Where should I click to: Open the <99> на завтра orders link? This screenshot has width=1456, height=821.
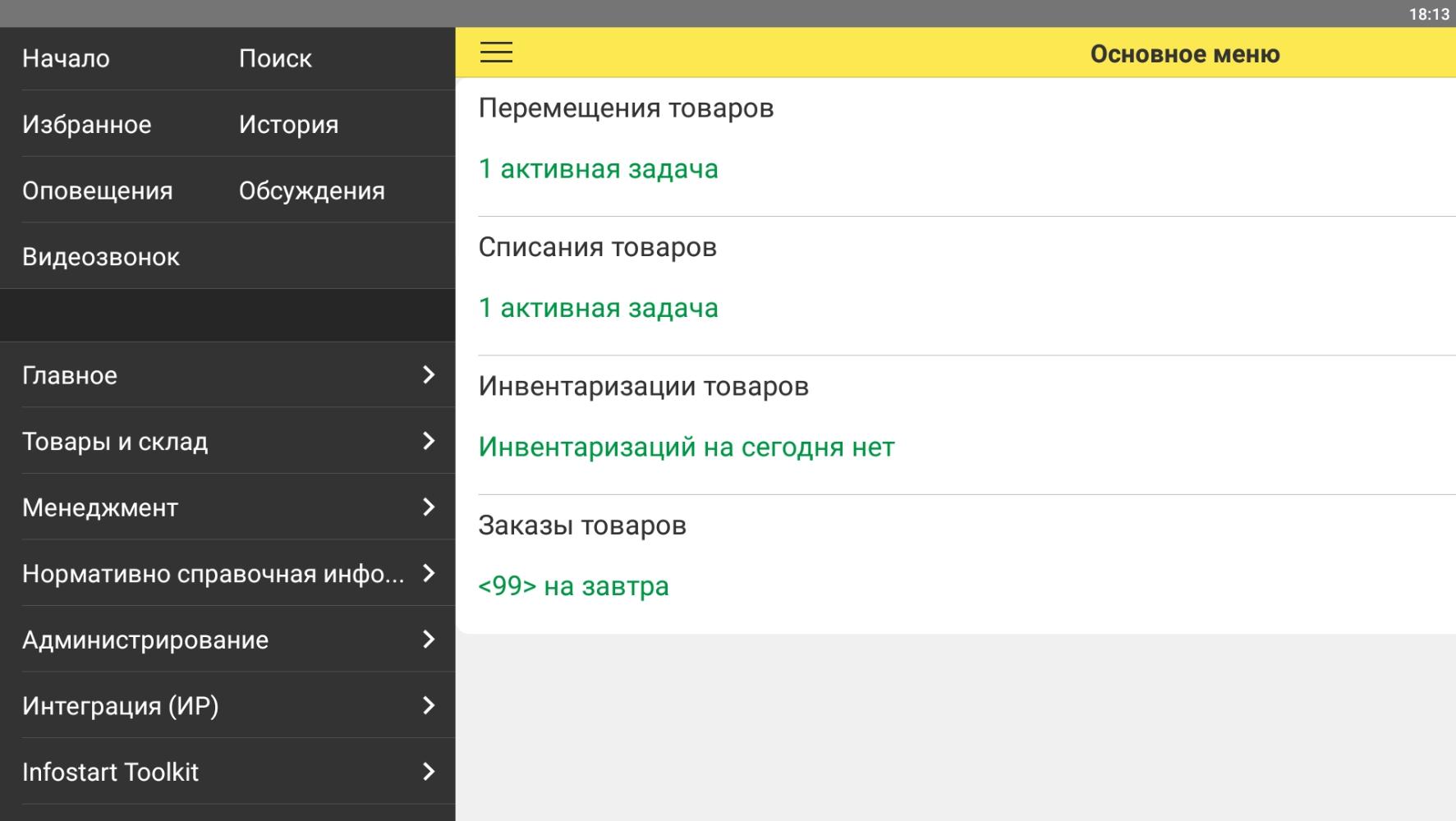coord(574,586)
